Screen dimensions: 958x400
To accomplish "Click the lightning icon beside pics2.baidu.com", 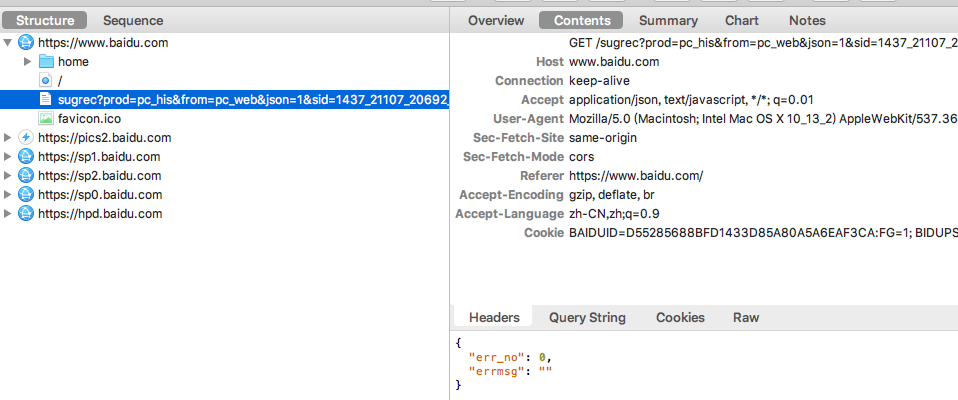I will [x=26, y=138].
